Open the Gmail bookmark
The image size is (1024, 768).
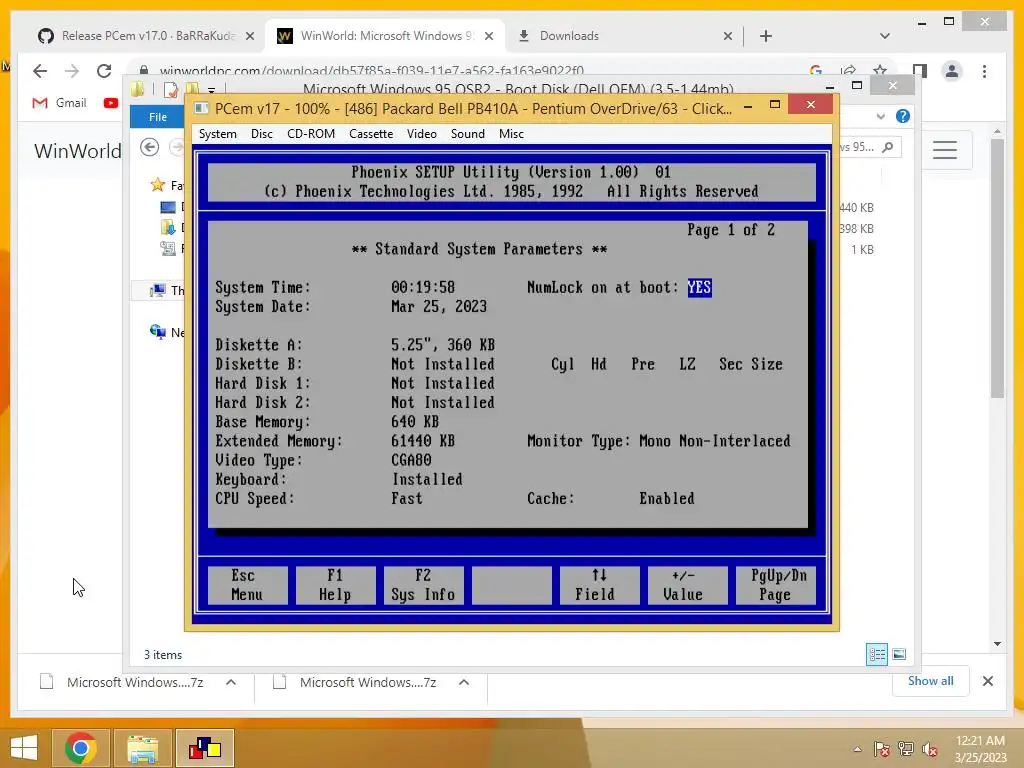pos(59,103)
